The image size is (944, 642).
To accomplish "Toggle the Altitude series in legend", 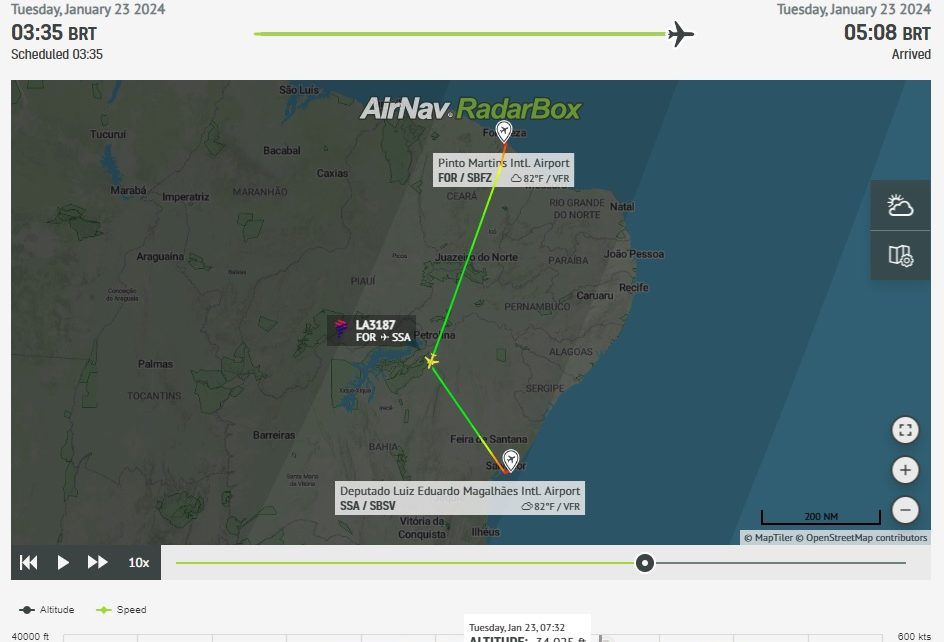I will click(x=46, y=609).
